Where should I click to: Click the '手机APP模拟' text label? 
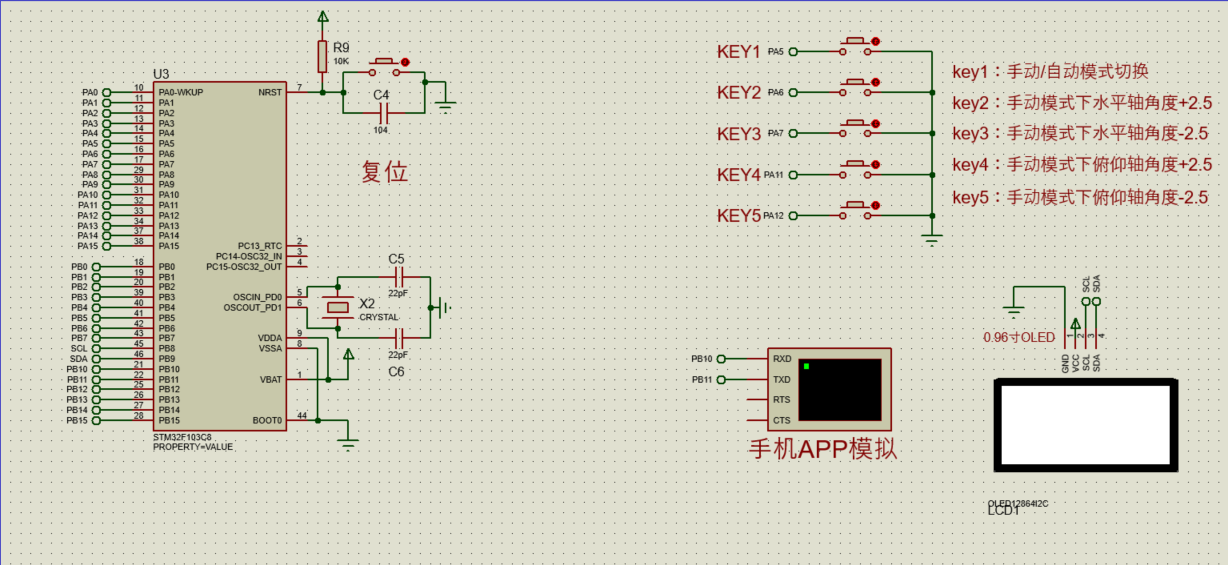tap(822, 450)
